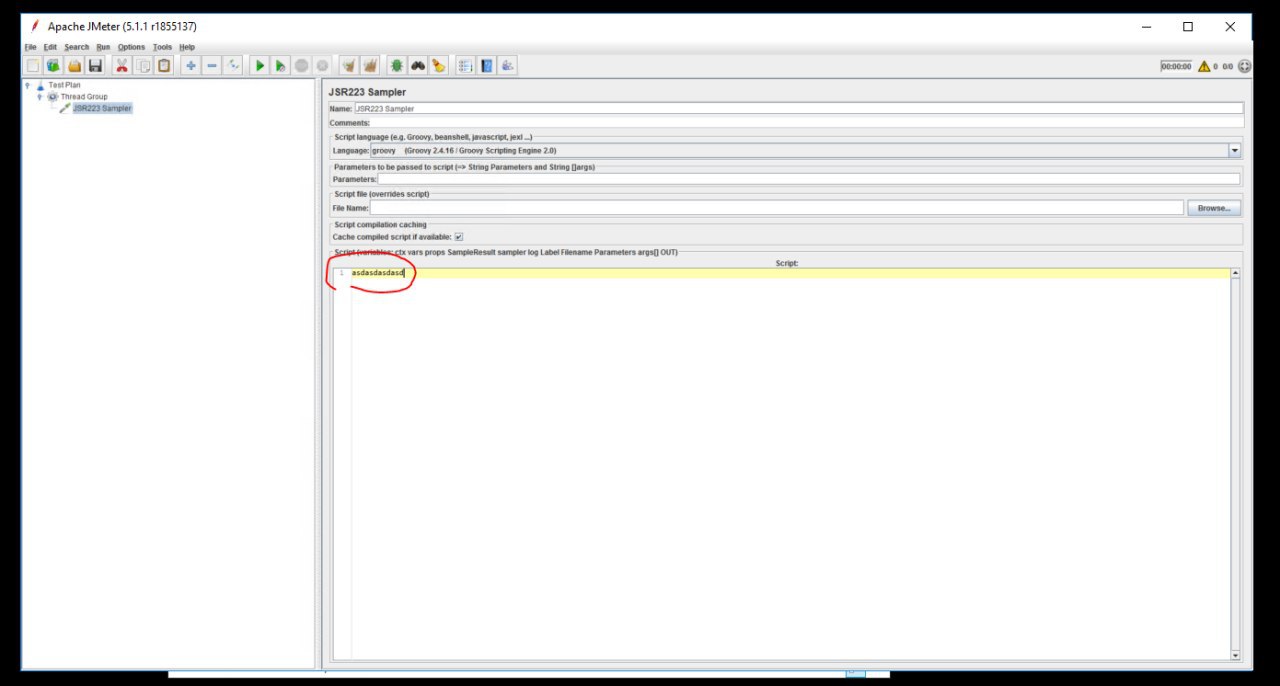The image size is (1280, 686).
Task: Reset search with brush icon
Action: coord(439,66)
